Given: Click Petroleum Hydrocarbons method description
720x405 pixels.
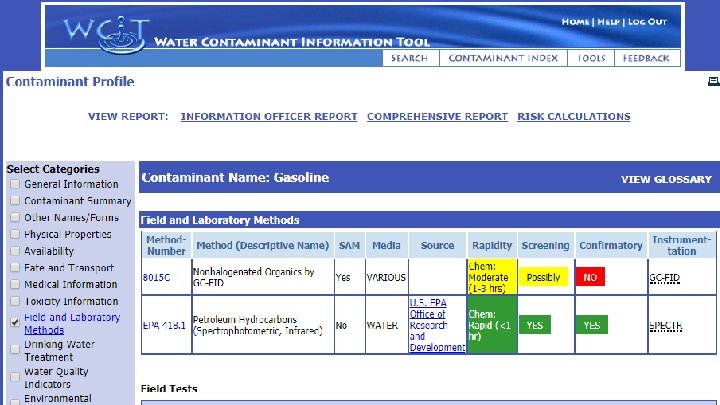Looking at the screenshot, I should pyautogui.click(x=258, y=325).
